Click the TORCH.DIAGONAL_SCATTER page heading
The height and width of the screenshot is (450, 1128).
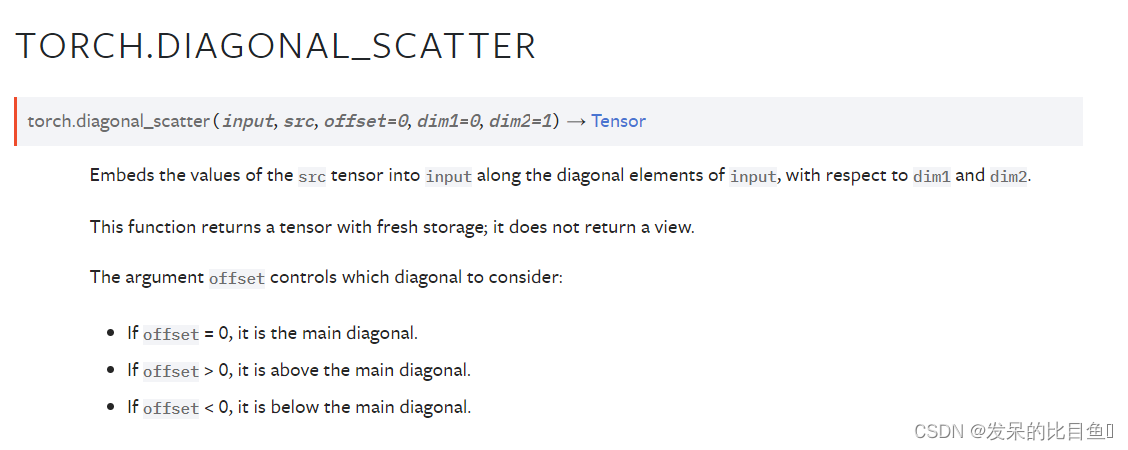click(276, 47)
